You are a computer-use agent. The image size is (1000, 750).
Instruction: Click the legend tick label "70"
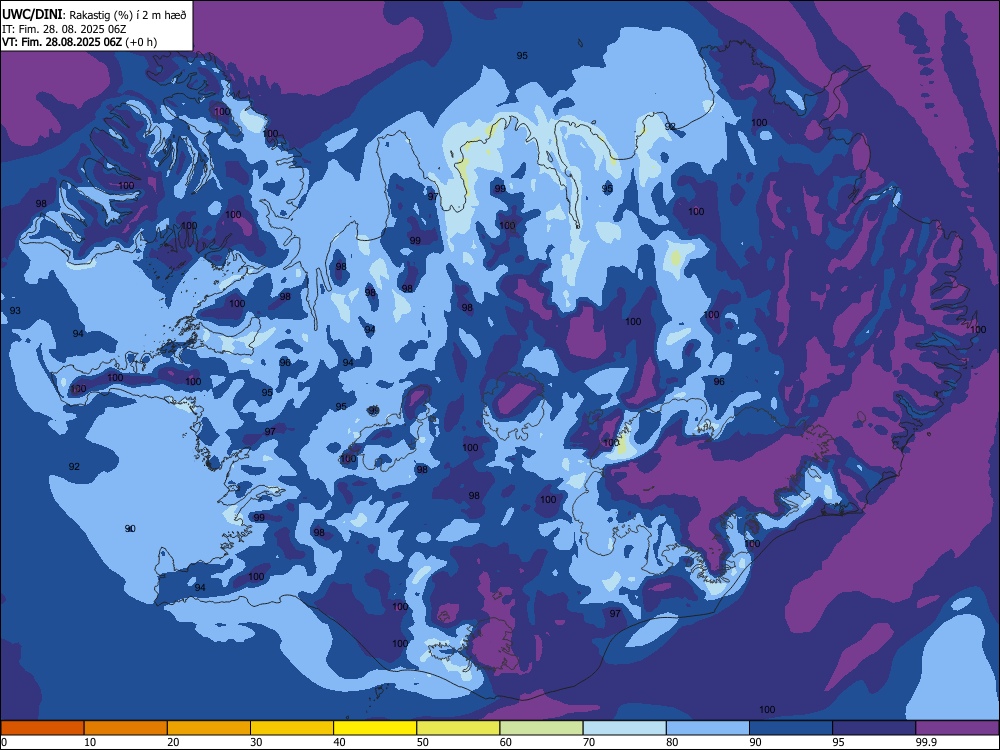coord(589,742)
